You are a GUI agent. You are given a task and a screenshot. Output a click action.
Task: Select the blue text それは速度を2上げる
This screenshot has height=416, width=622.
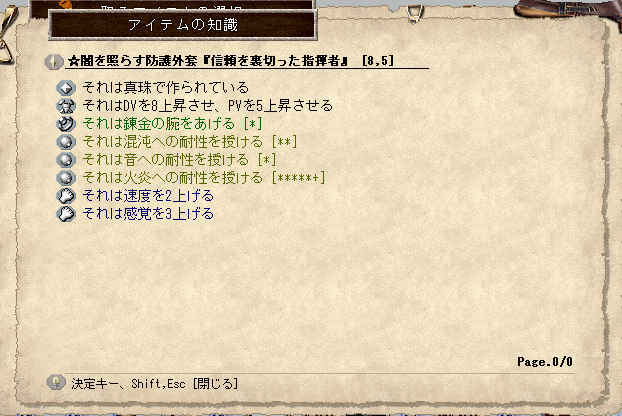pyautogui.click(x=148, y=196)
